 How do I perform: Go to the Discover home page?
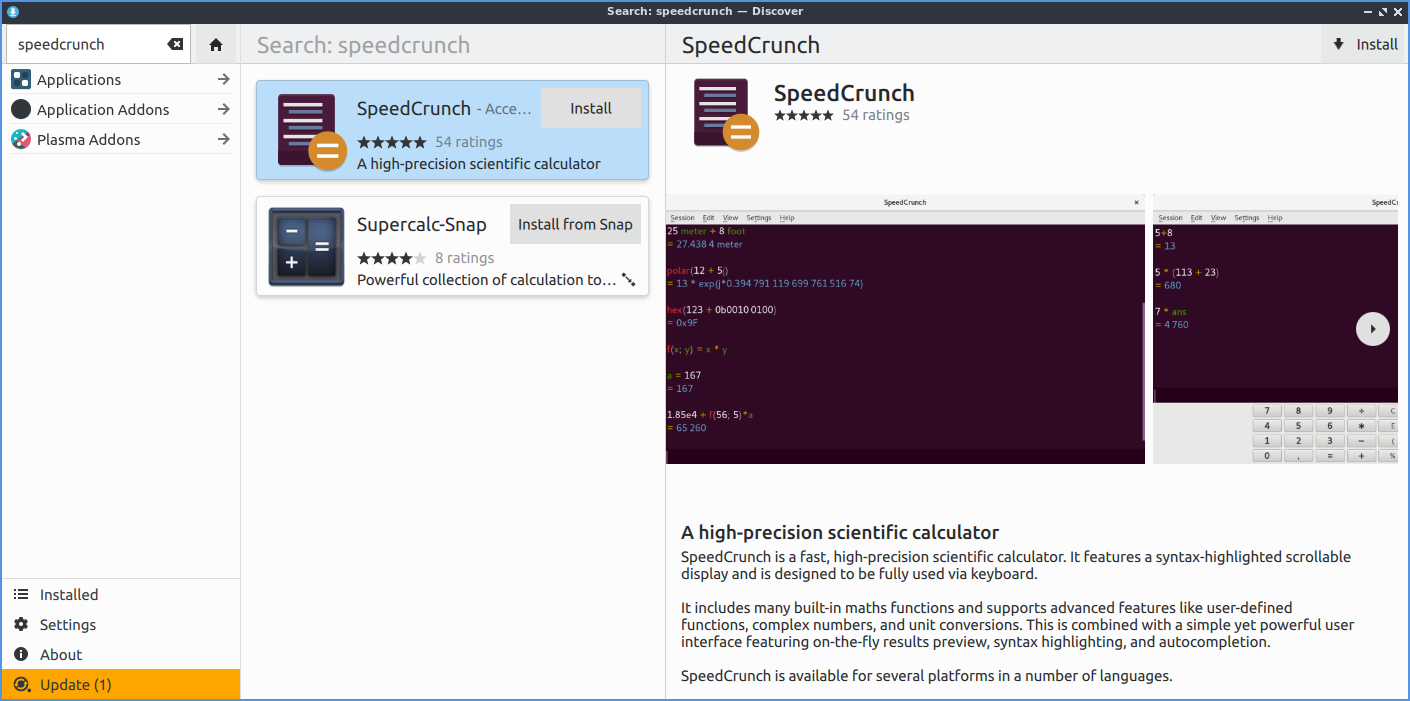(216, 44)
